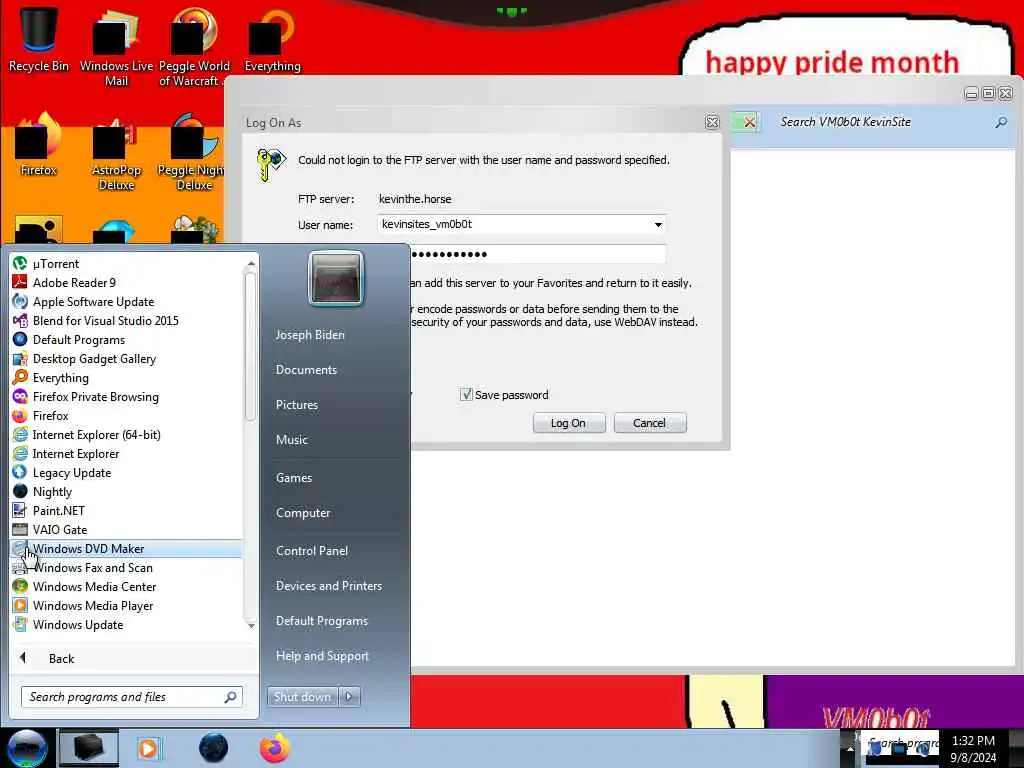Click the programs list scroll-down arrow
This screenshot has height=768, width=1024.
point(251,626)
